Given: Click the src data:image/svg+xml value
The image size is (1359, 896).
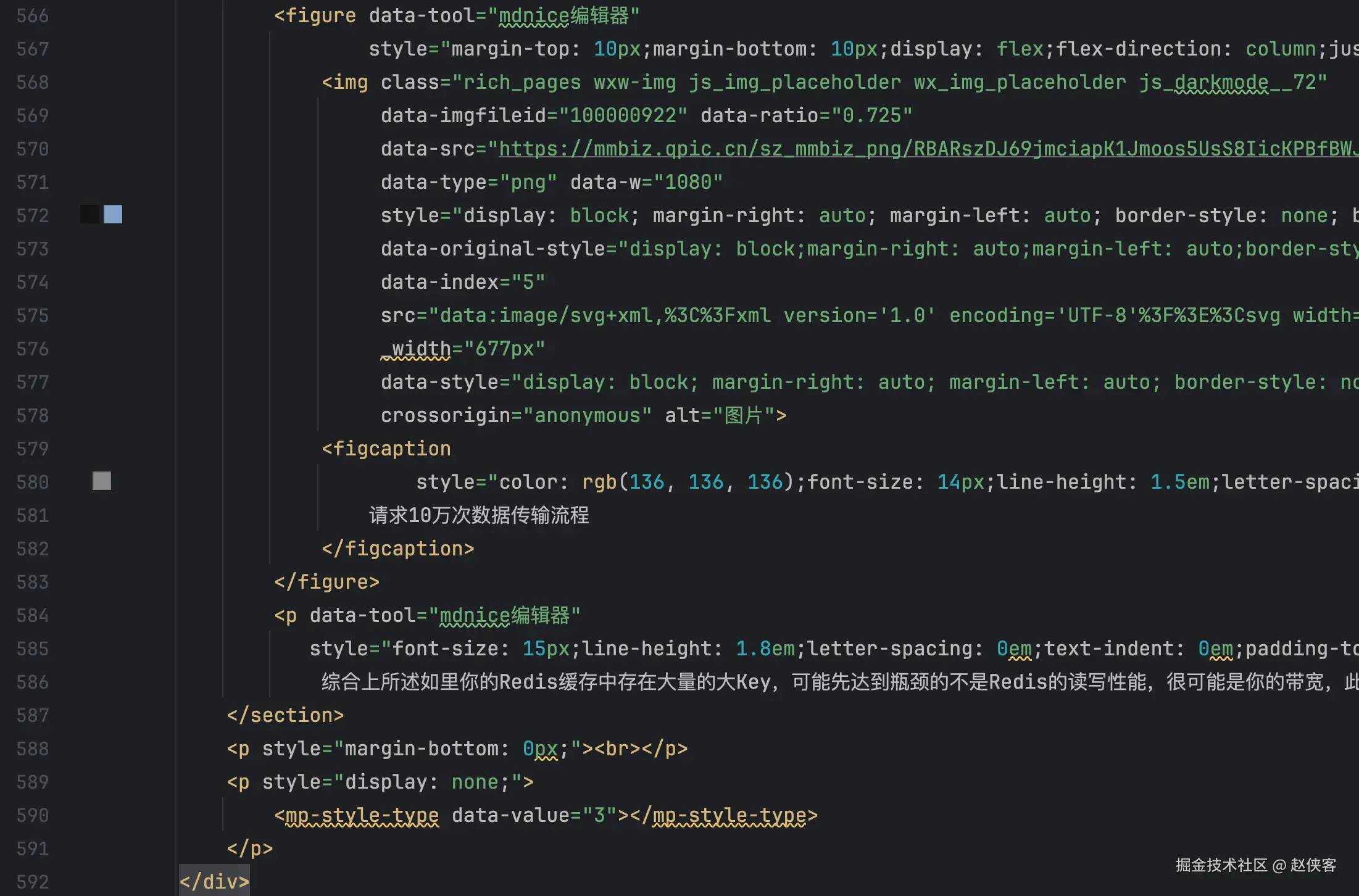Looking at the screenshot, I should tap(894, 315).
